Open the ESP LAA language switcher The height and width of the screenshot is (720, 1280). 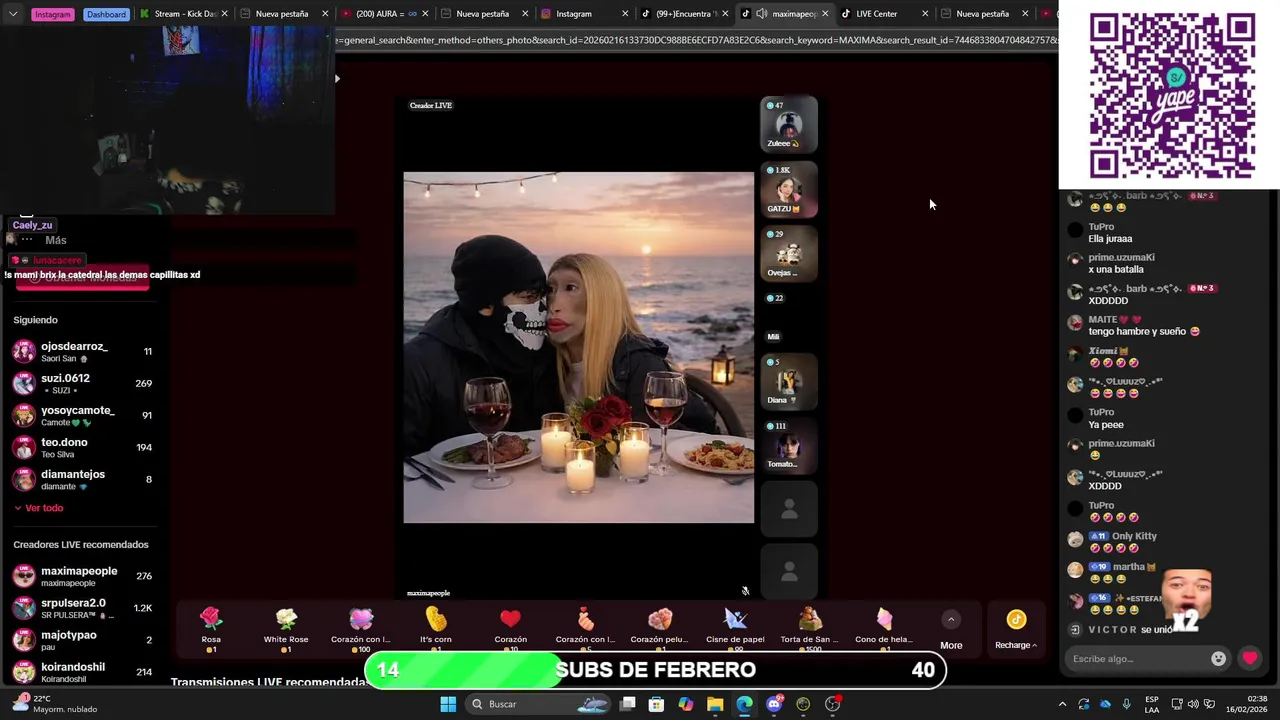tap(1152, 704)
